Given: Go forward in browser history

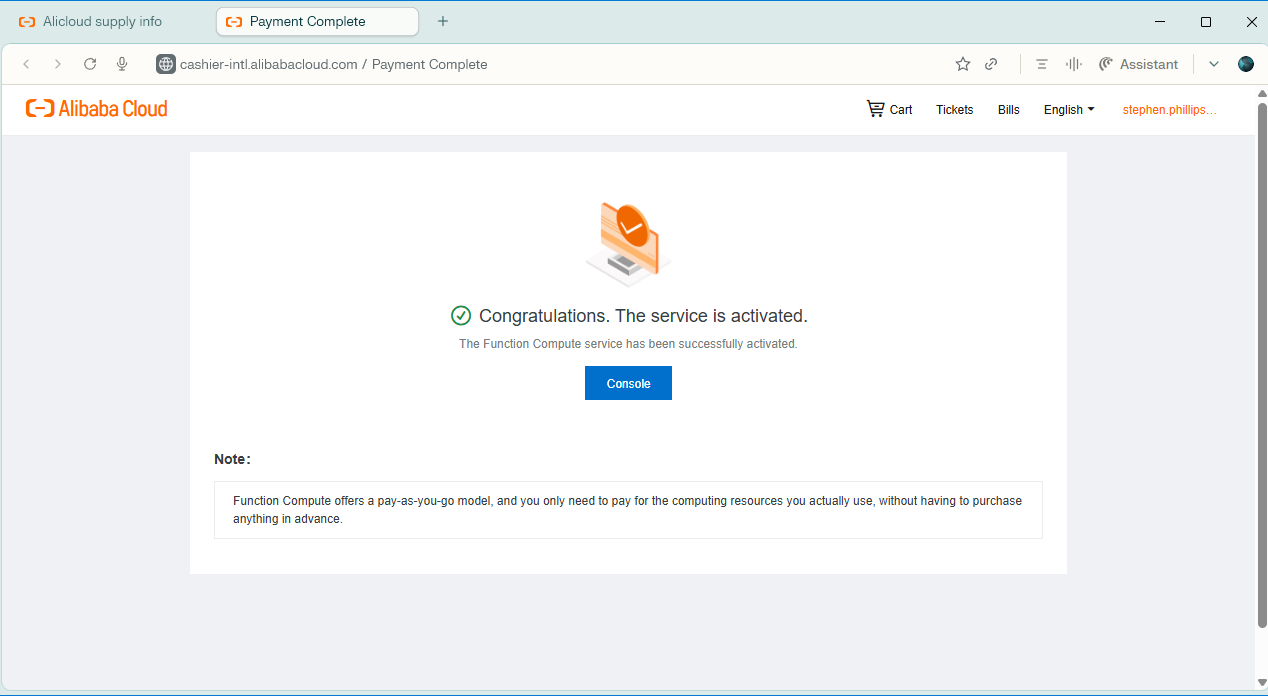Looking at the screenshot, I should (x=58, y=64).
